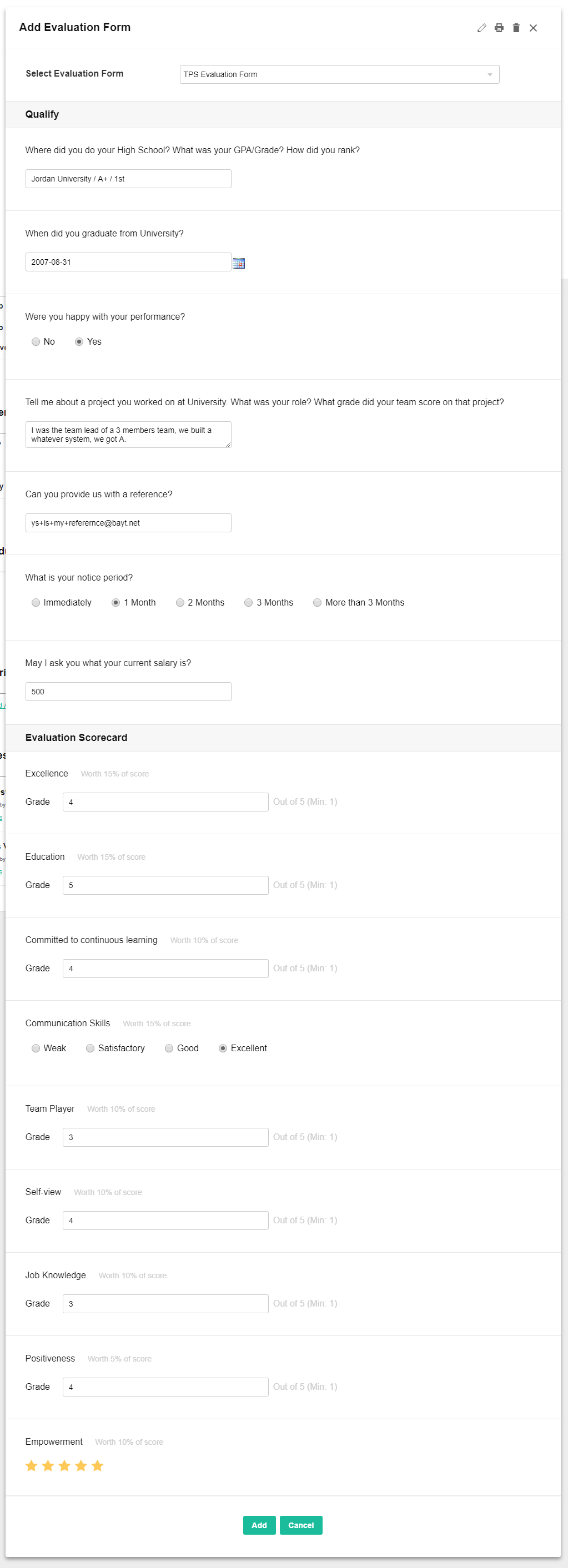568x1568 pixels.
Task: Click the Excellence grade input field
Action: (x=165, y=801)
